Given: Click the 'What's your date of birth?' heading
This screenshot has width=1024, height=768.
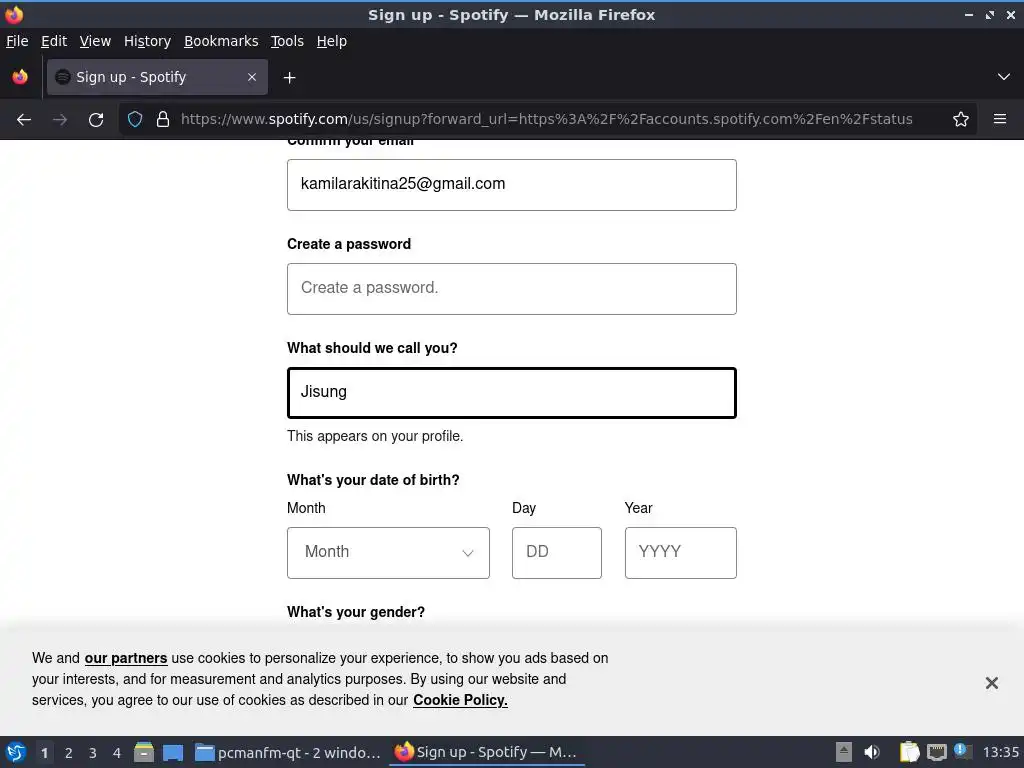Looking at the screenshot, I should 373,480.
